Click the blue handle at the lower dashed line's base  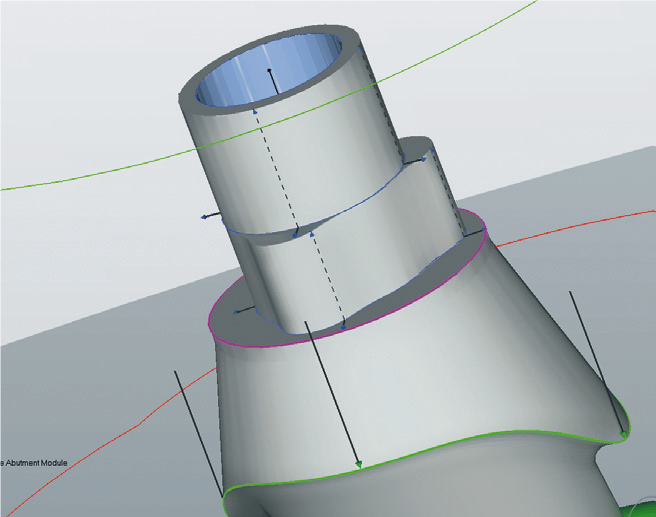(342, 324)
